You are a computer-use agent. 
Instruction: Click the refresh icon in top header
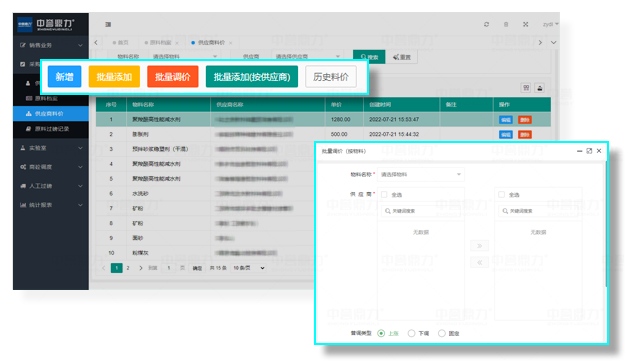coord(486,24)
